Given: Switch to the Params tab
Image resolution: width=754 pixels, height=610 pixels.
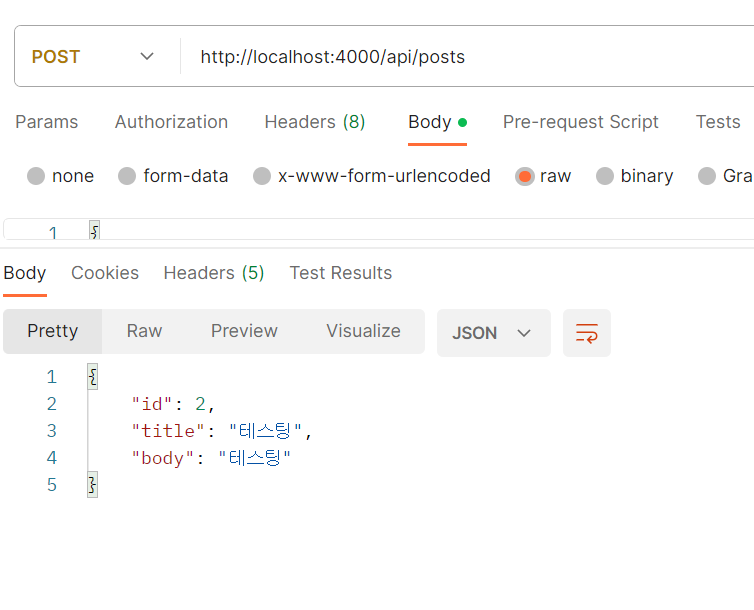Looking at the screenshot, I should (x=47, y=122).
